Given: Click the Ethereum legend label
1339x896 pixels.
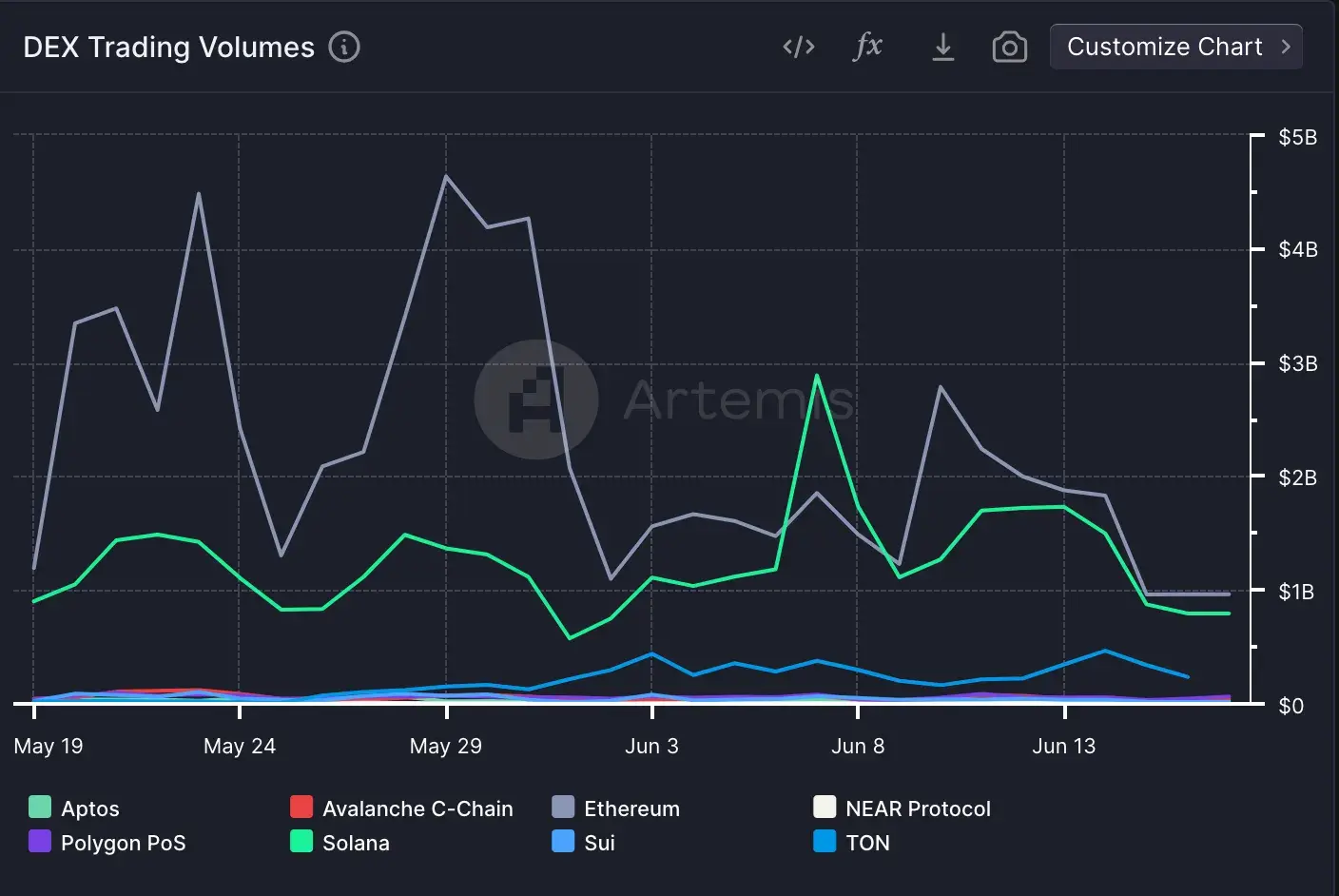Looking at the screenshot, I should (631, 808).
